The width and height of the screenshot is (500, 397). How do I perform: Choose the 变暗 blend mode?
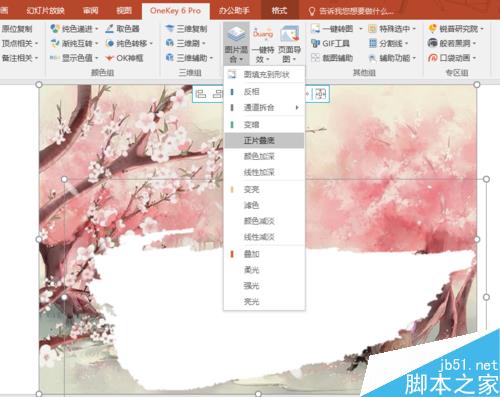coord(264,125)
